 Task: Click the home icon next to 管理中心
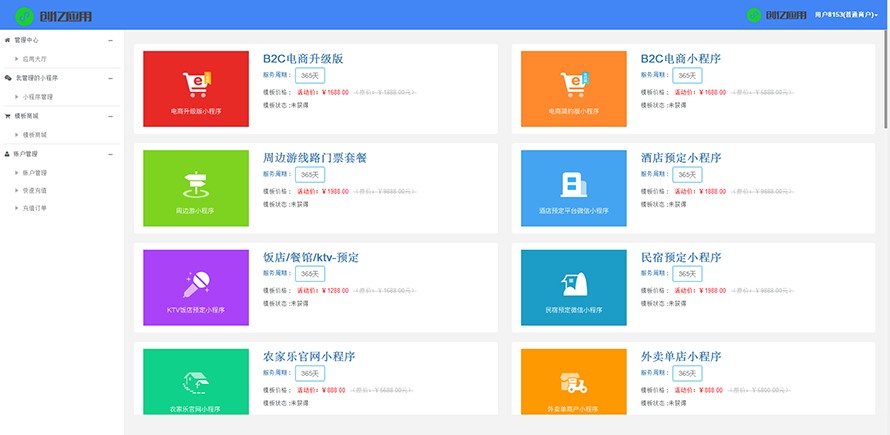click(x=7, y=40)
